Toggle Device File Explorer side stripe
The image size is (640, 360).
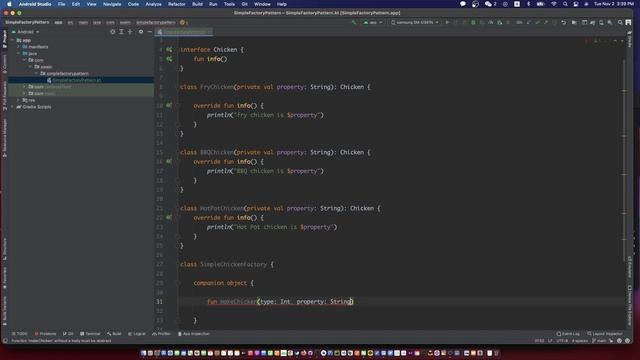click(630, 306)
